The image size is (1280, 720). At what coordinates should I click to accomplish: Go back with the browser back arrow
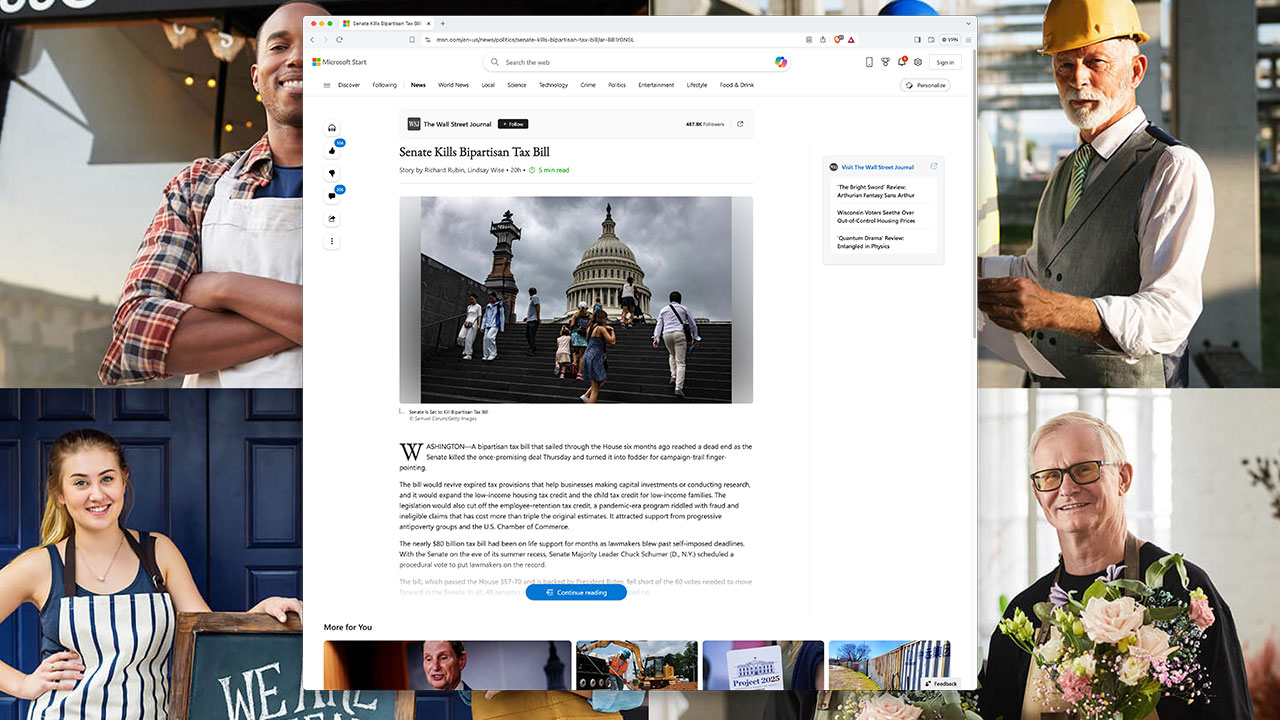(x=312, y=39)
